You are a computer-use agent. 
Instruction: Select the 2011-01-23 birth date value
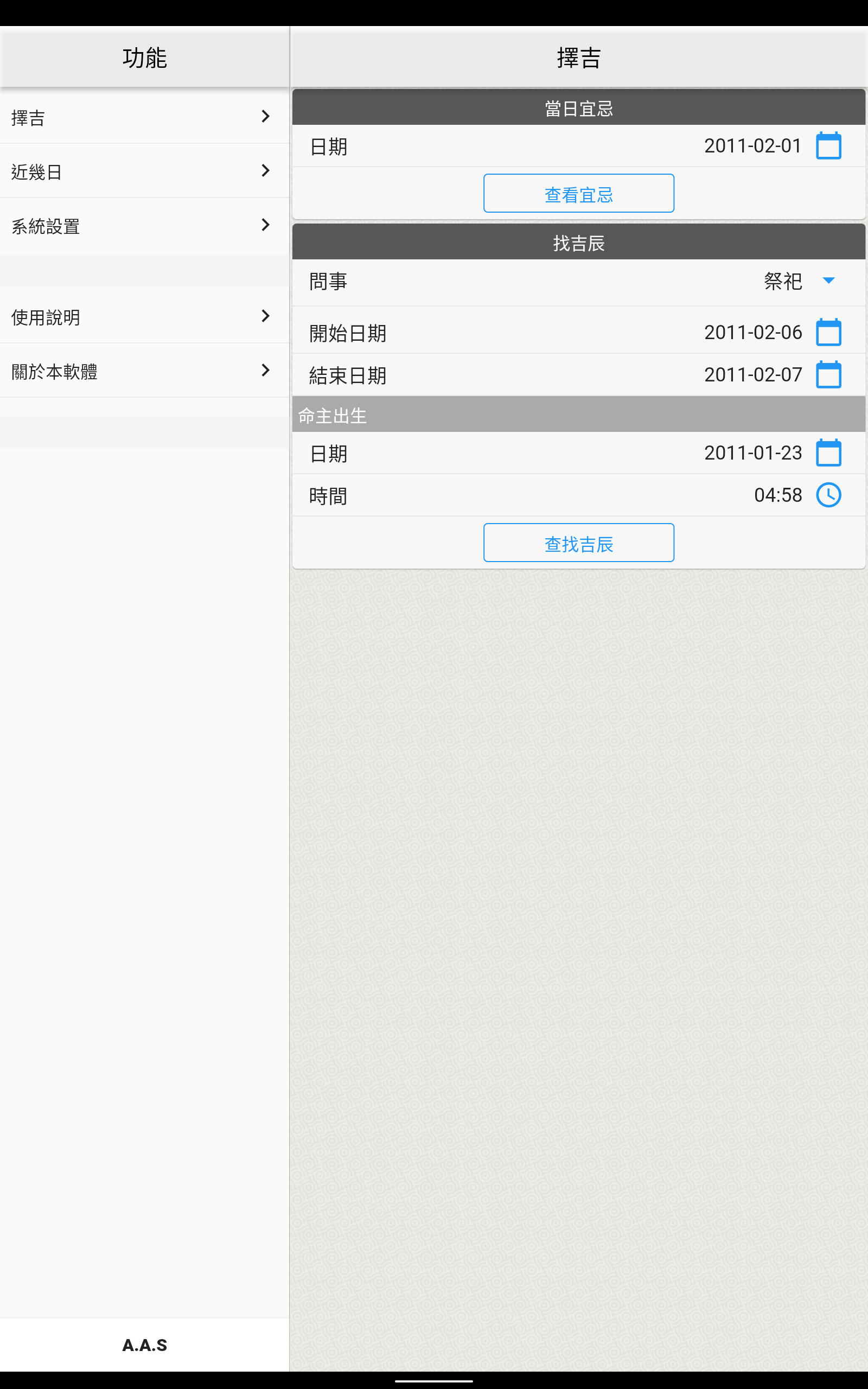point(752,453)
